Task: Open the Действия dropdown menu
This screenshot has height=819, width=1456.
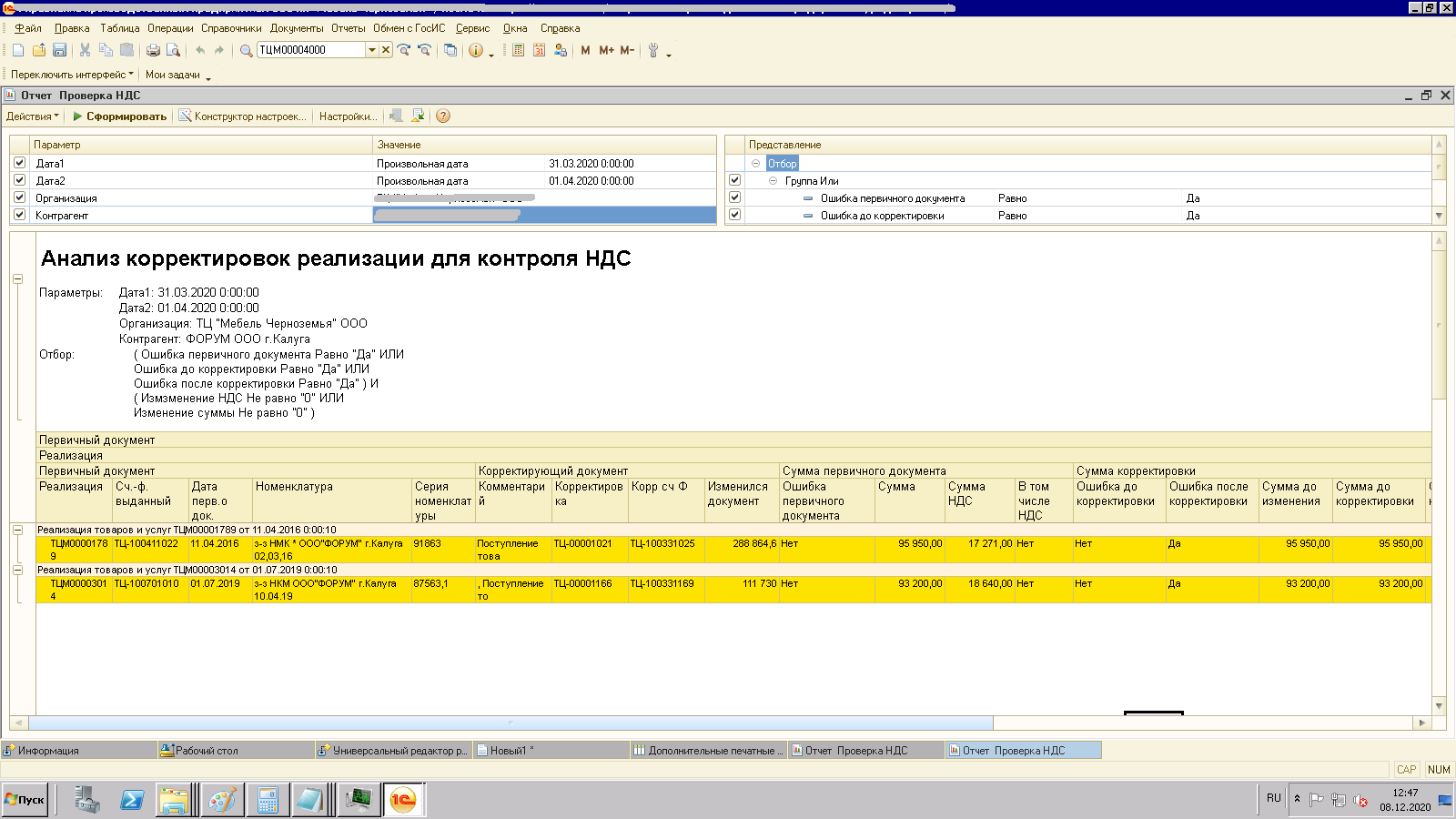Action: click(x=32, y=116)
